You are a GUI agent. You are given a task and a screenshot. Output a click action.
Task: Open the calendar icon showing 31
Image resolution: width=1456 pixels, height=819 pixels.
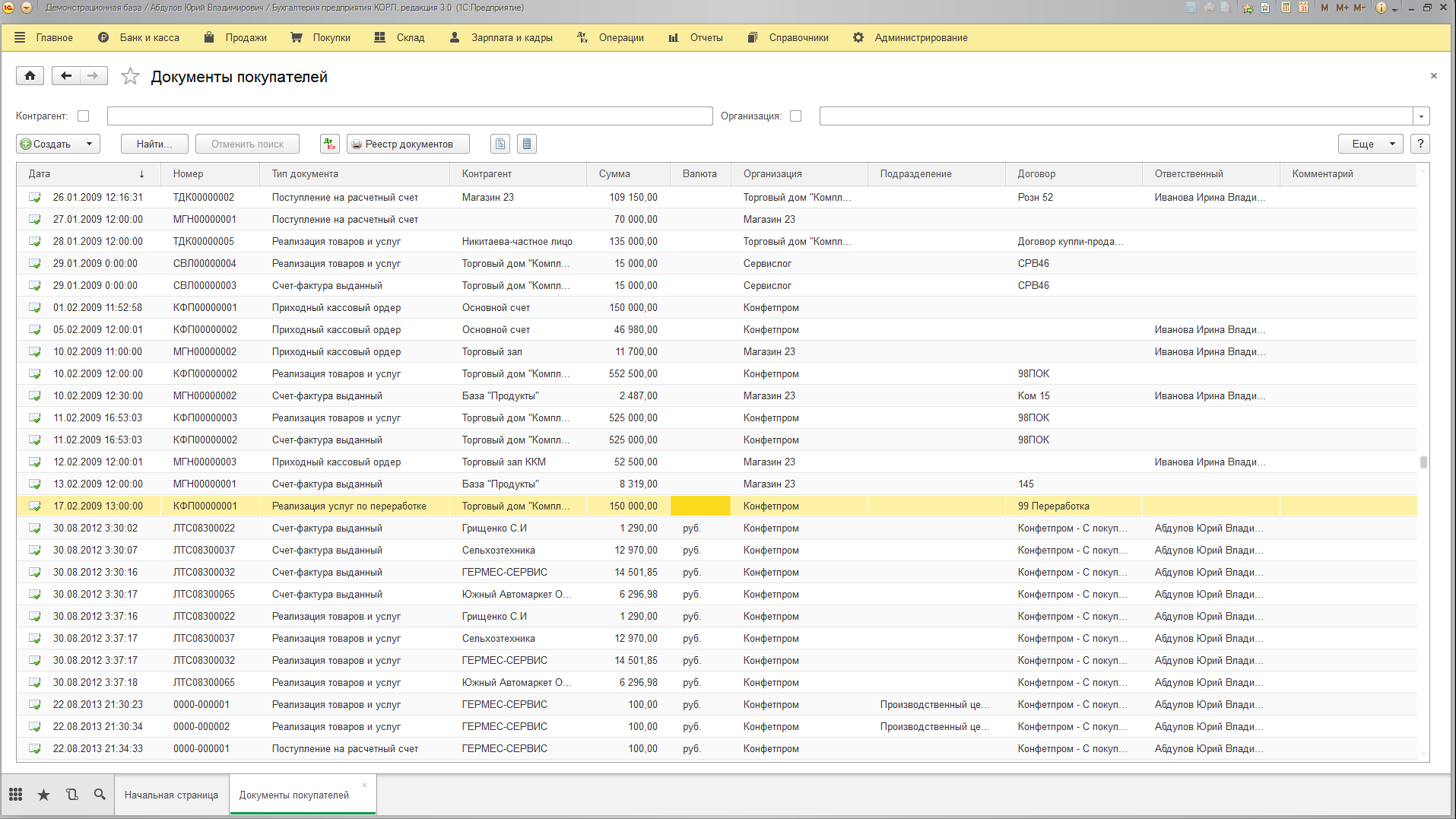coord(1303,8)
